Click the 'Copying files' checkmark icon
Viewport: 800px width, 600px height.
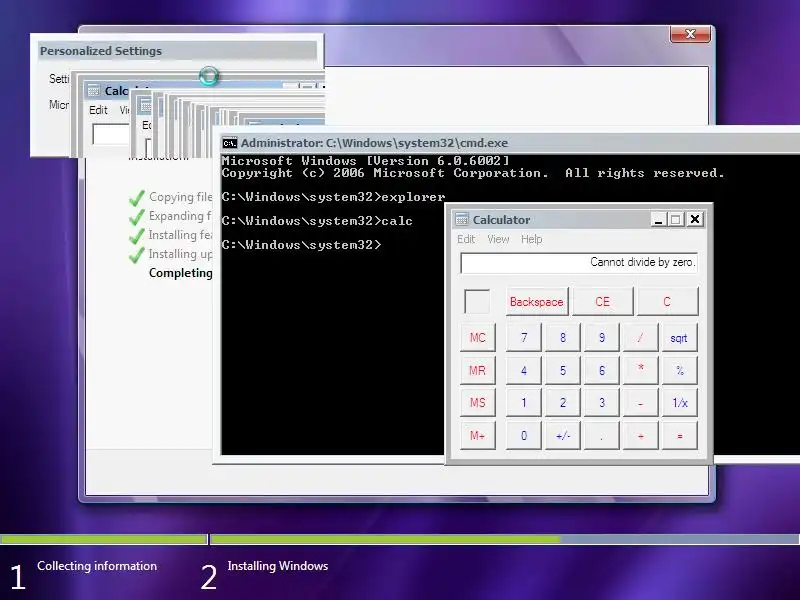(x=137, y=197)
